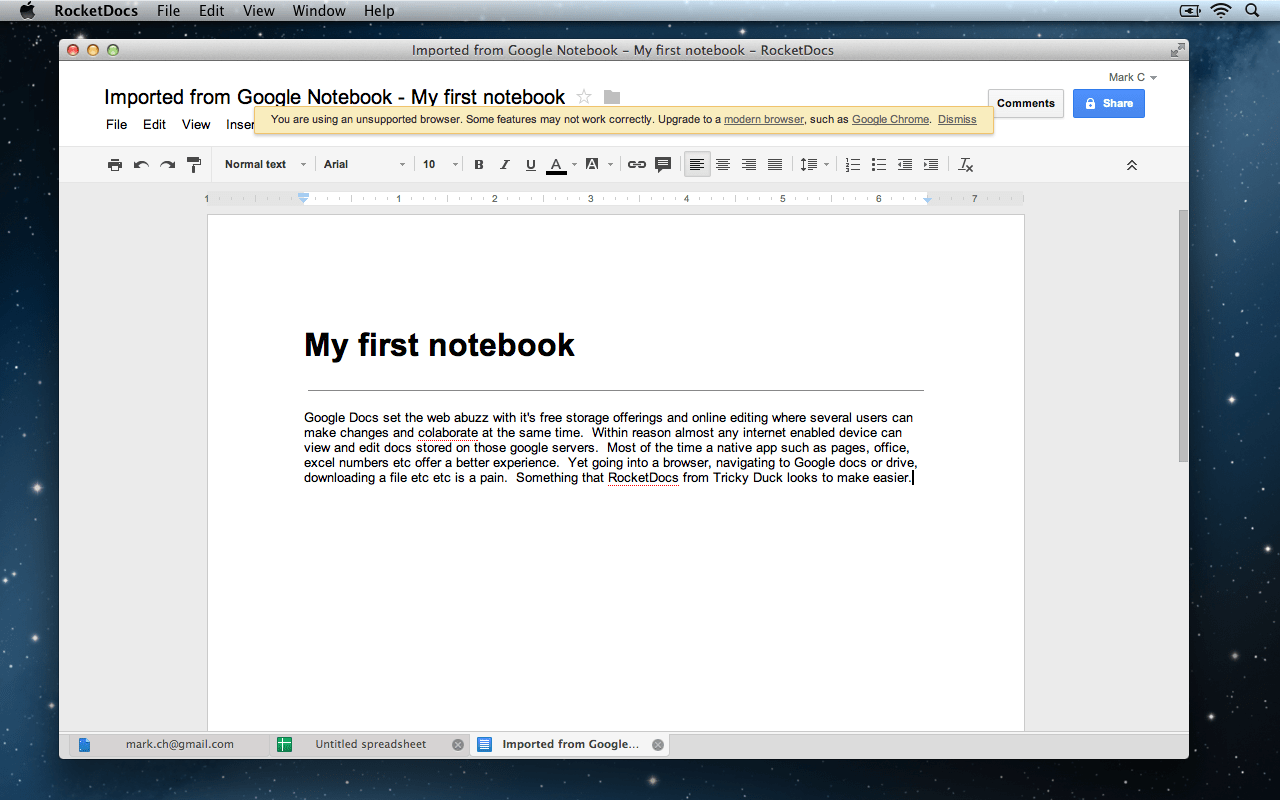Click the green spreadsheet icon in tab bar
The width and height of the screenshot is (1280, 800).
[x=284, y=744]
